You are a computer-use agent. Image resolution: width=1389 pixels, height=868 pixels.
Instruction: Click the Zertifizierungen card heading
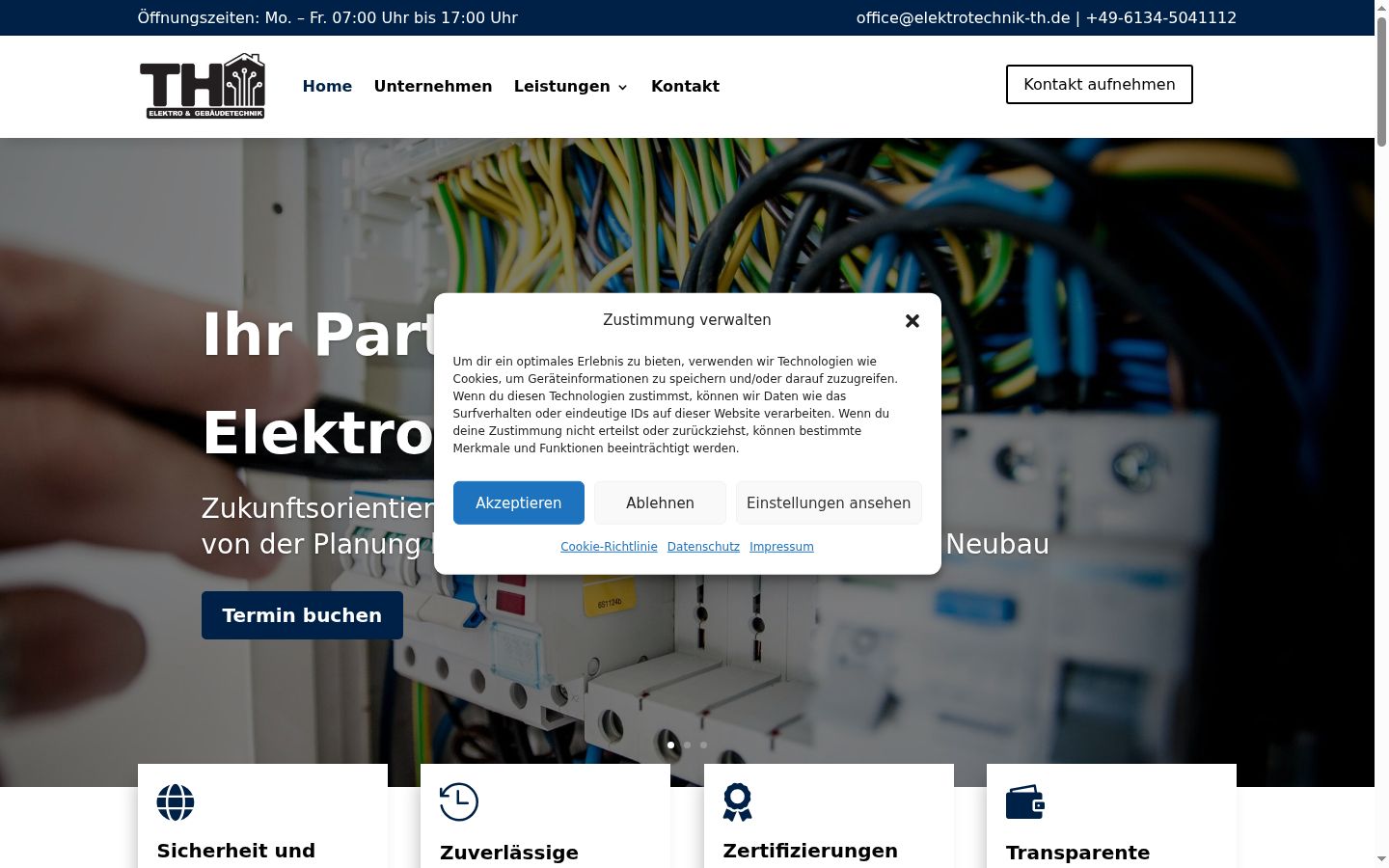[810, 851]
